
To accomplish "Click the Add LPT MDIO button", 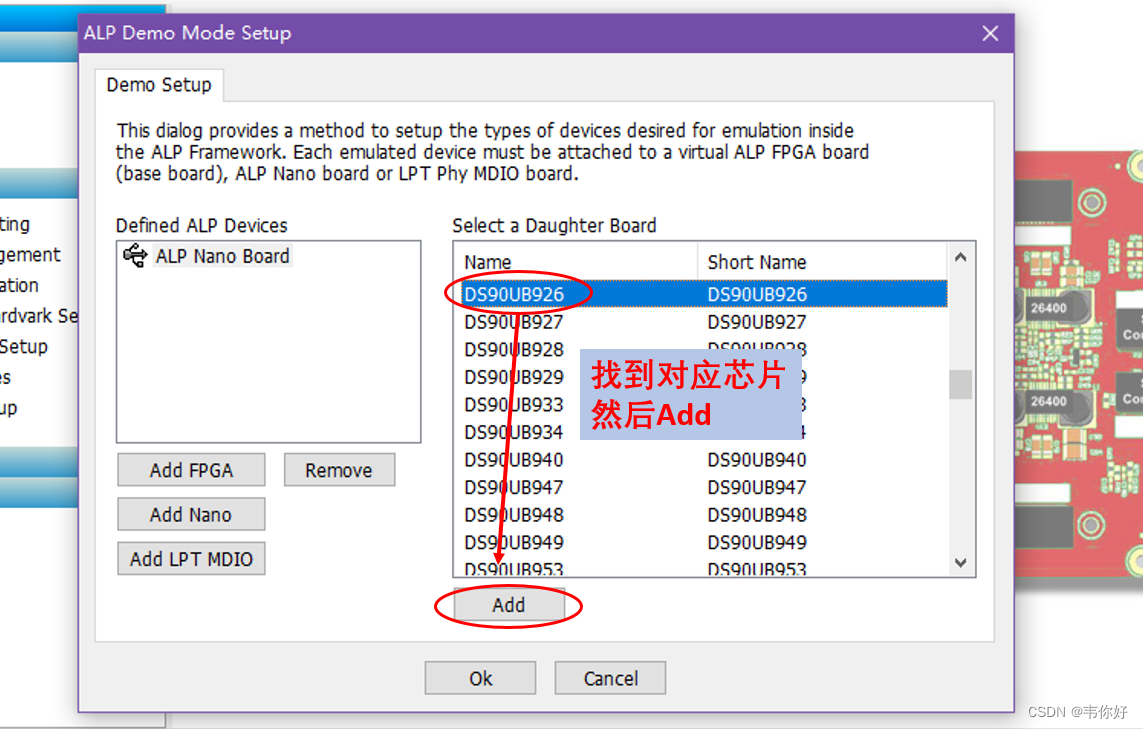I will 191,559.
